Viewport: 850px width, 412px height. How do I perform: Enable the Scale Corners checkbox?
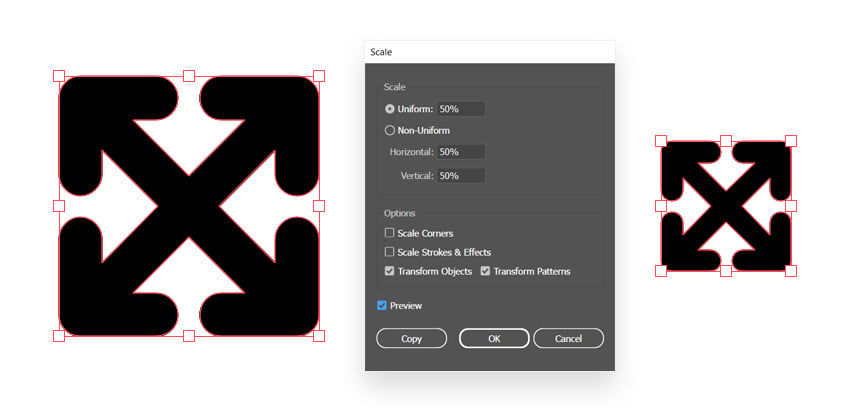(x=389, y=233)
